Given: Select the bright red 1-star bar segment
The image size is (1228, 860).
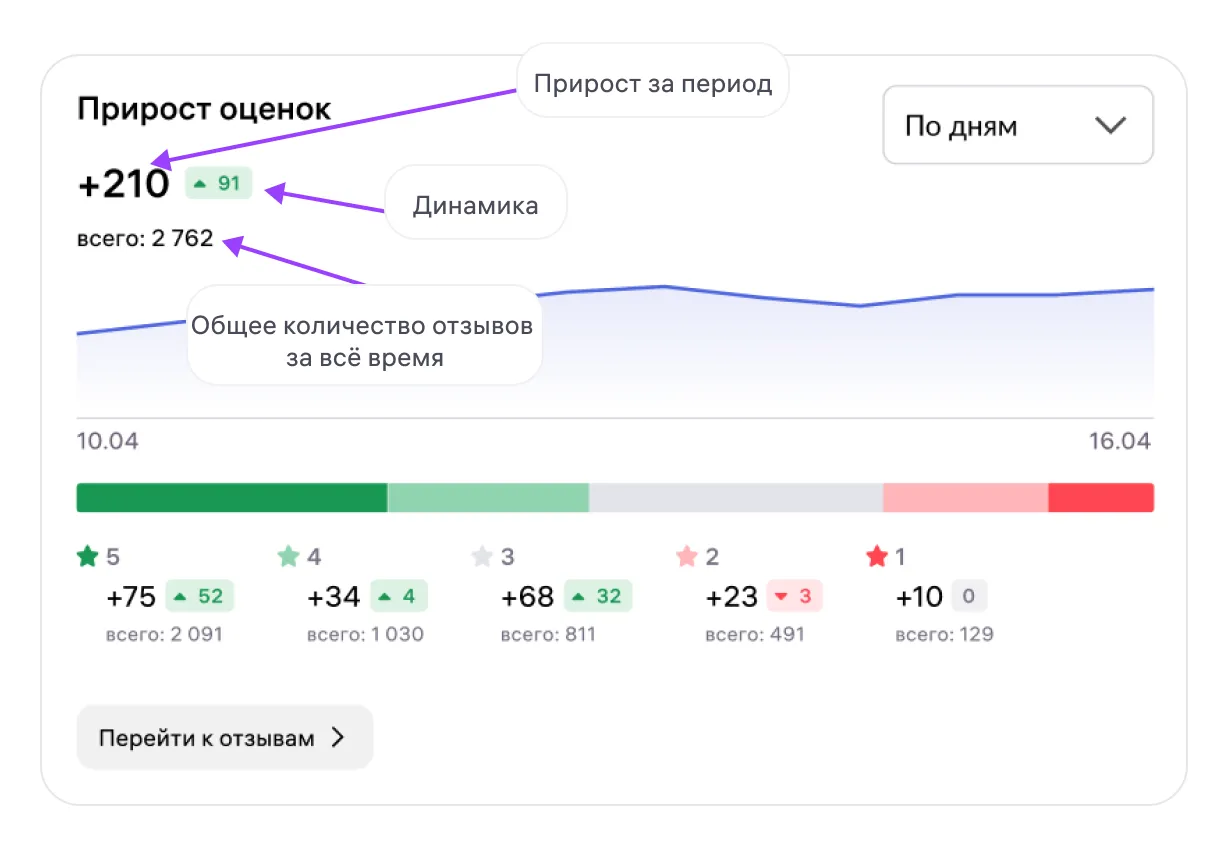Looking at the screenshot, I should click(x=1101, y=498).
